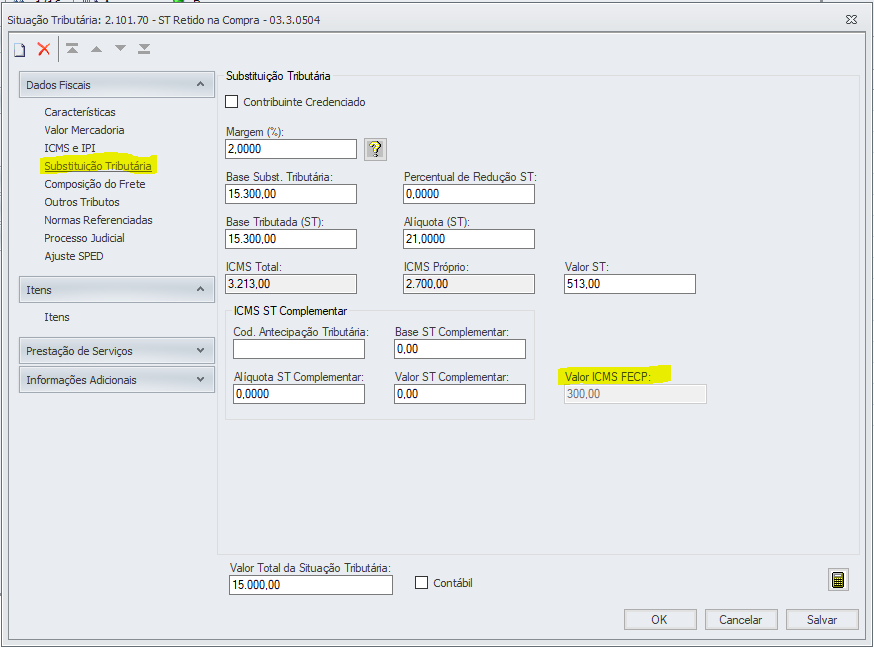The height and width of the screenshot is (649, 874).
Task: Focus the Valor ST input field
Action: pos(629,284)
